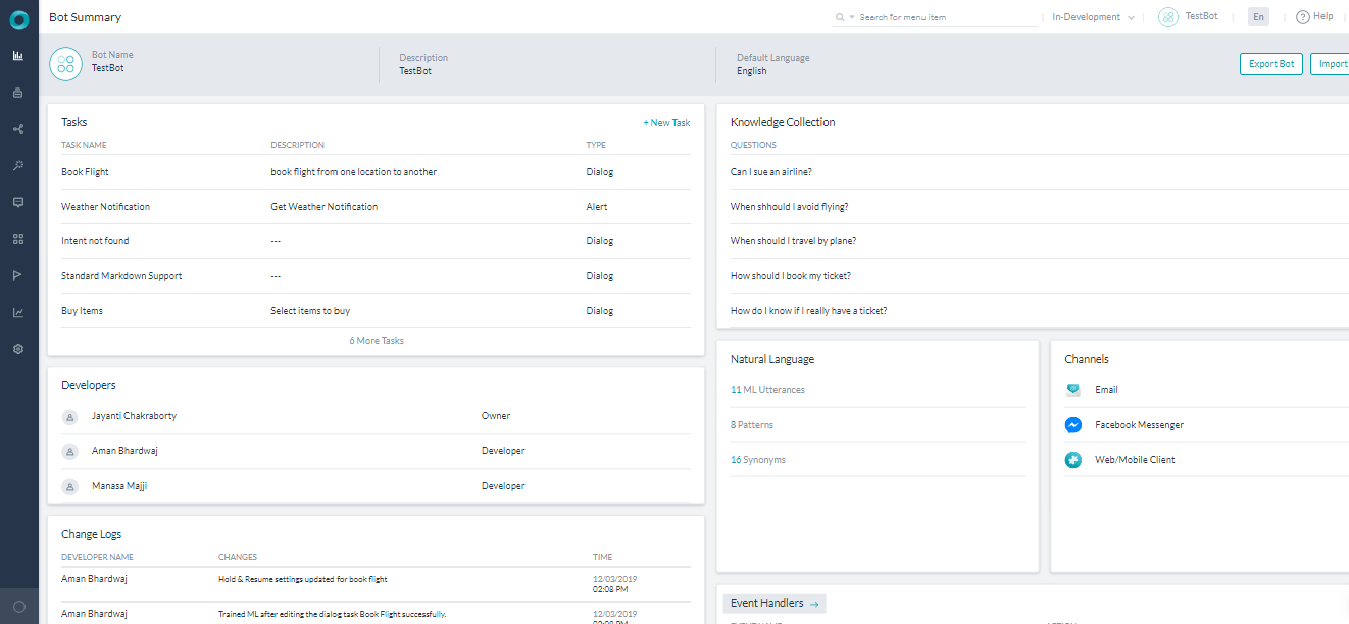Select the flag icon in the sidebar
This screenshot has width=1349, height=624.
[x=17, y=275]
